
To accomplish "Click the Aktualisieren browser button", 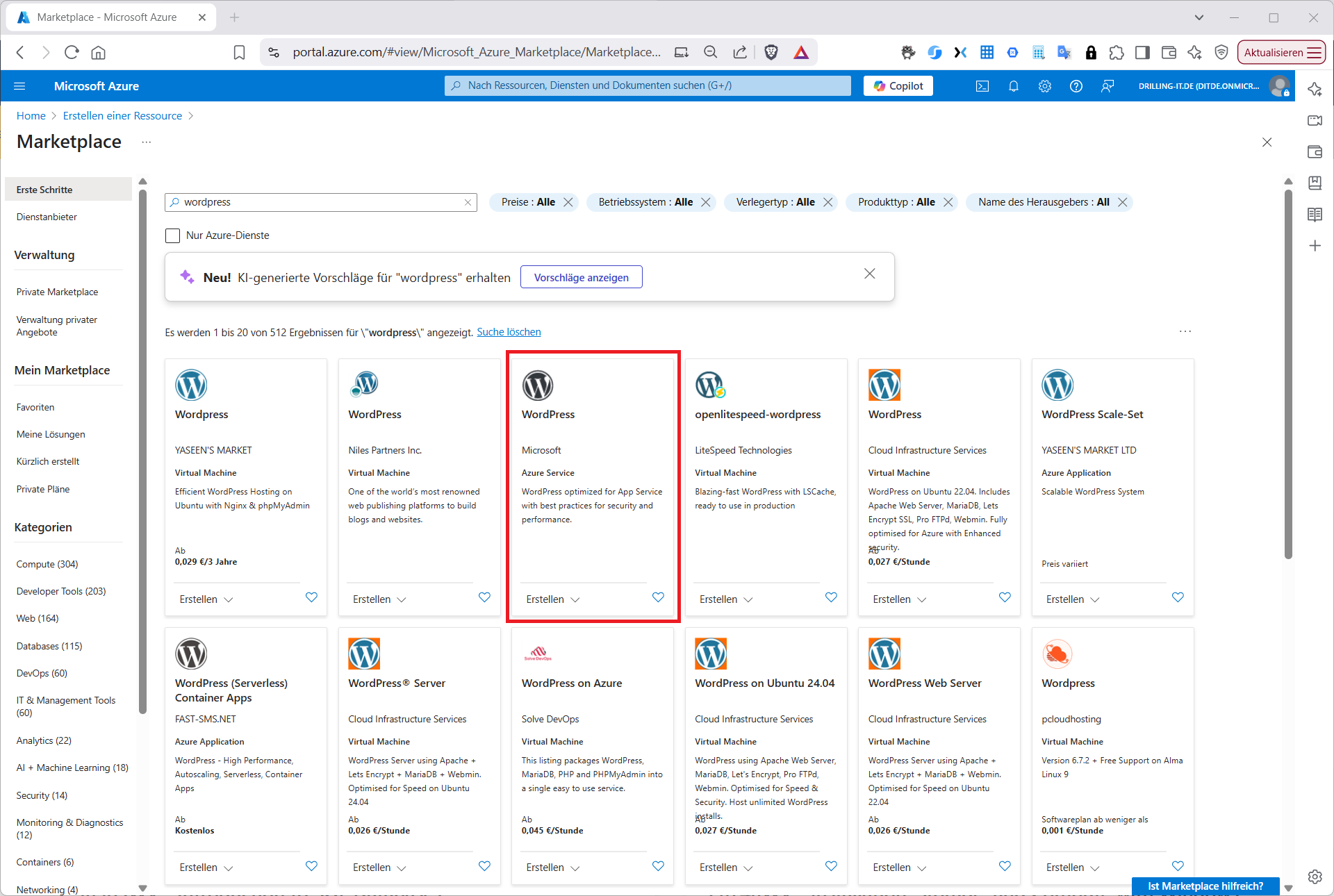I will coord(1281,52).
